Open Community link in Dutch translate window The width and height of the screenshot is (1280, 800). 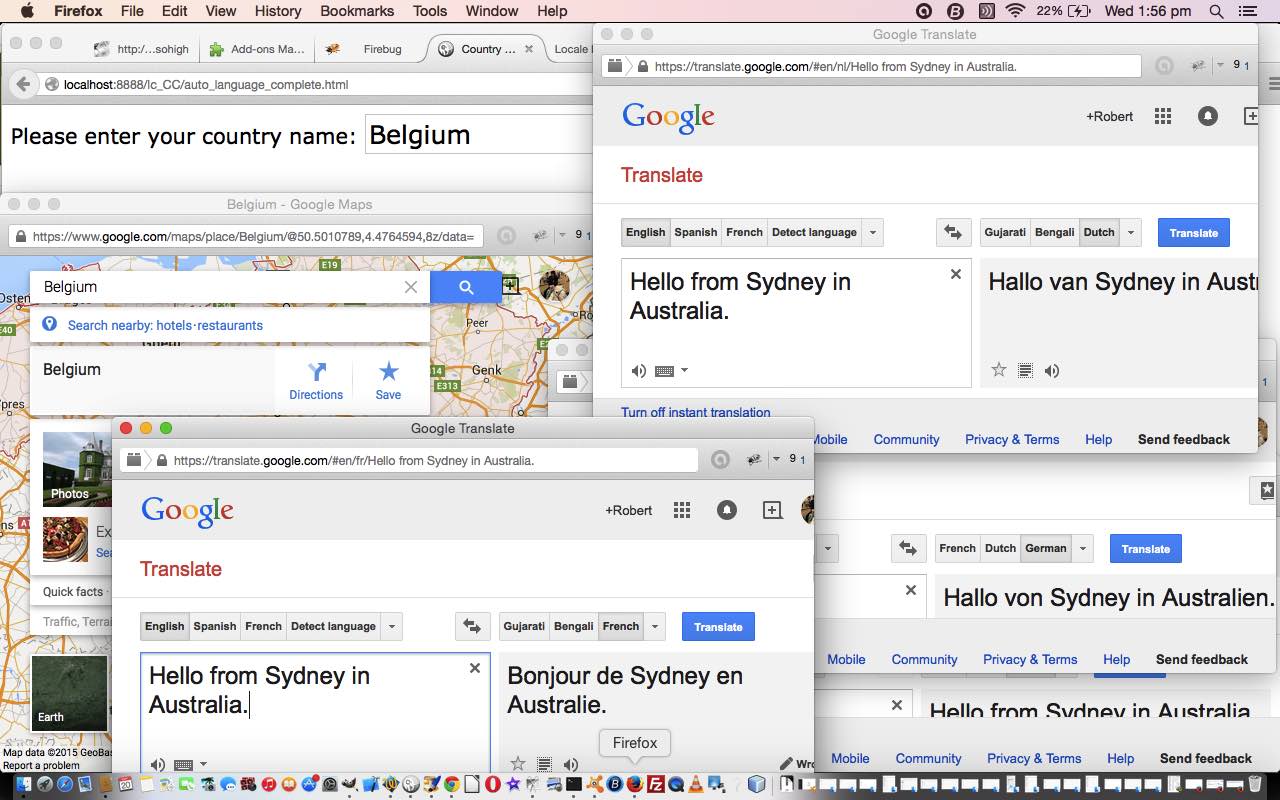coord(906,439)
